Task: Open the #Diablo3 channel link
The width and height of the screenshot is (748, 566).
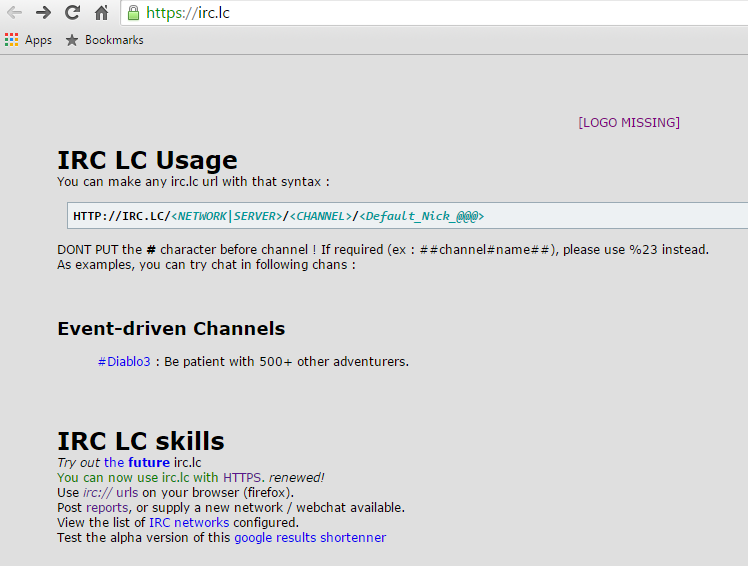Action: [x=124, y=362]
